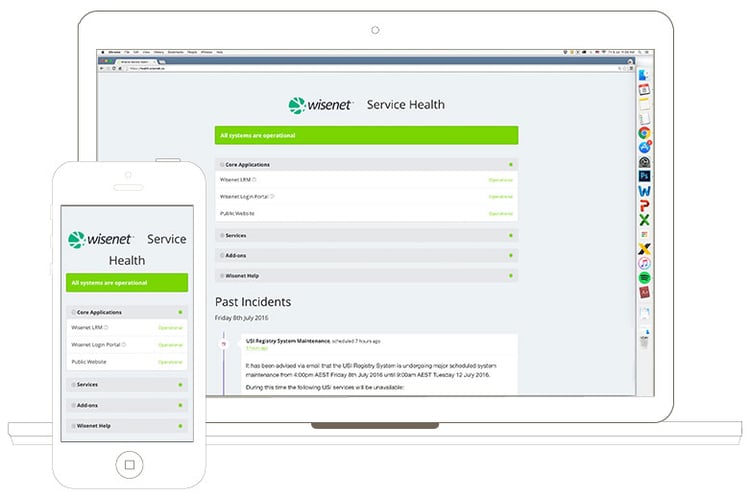Tap info icon beside Wisenet Login Portal on phone
This screenshot has height=497, width=750.
(123, 345)
